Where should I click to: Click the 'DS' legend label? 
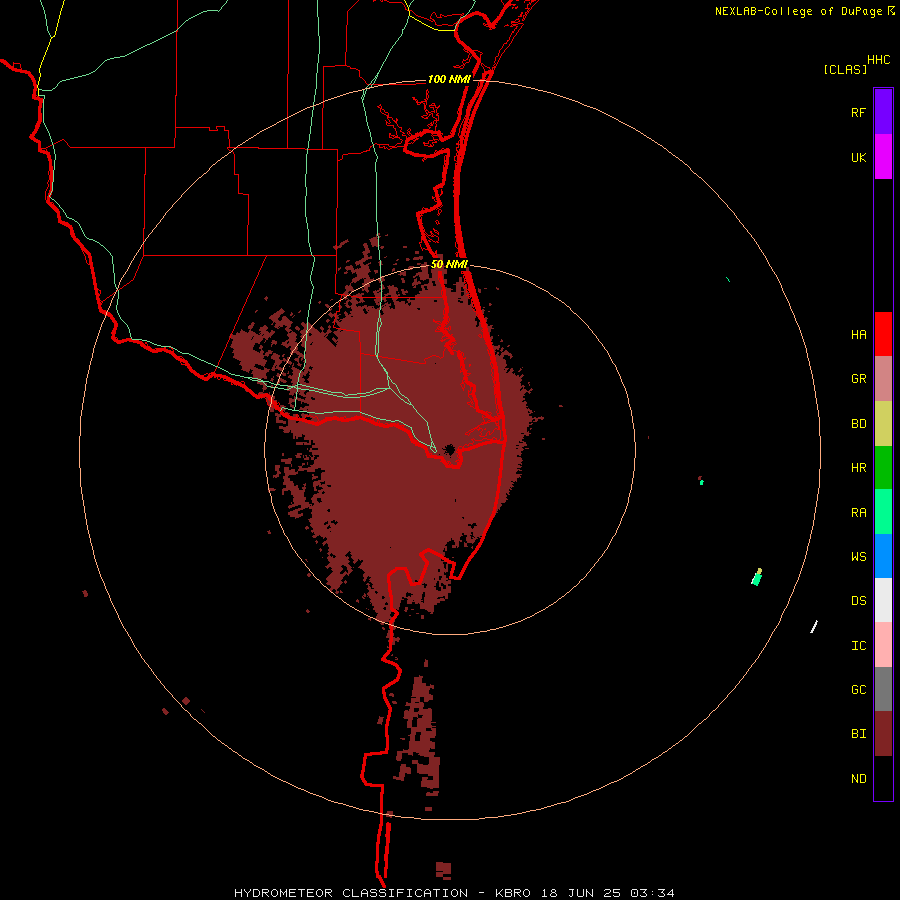point(858,600)
